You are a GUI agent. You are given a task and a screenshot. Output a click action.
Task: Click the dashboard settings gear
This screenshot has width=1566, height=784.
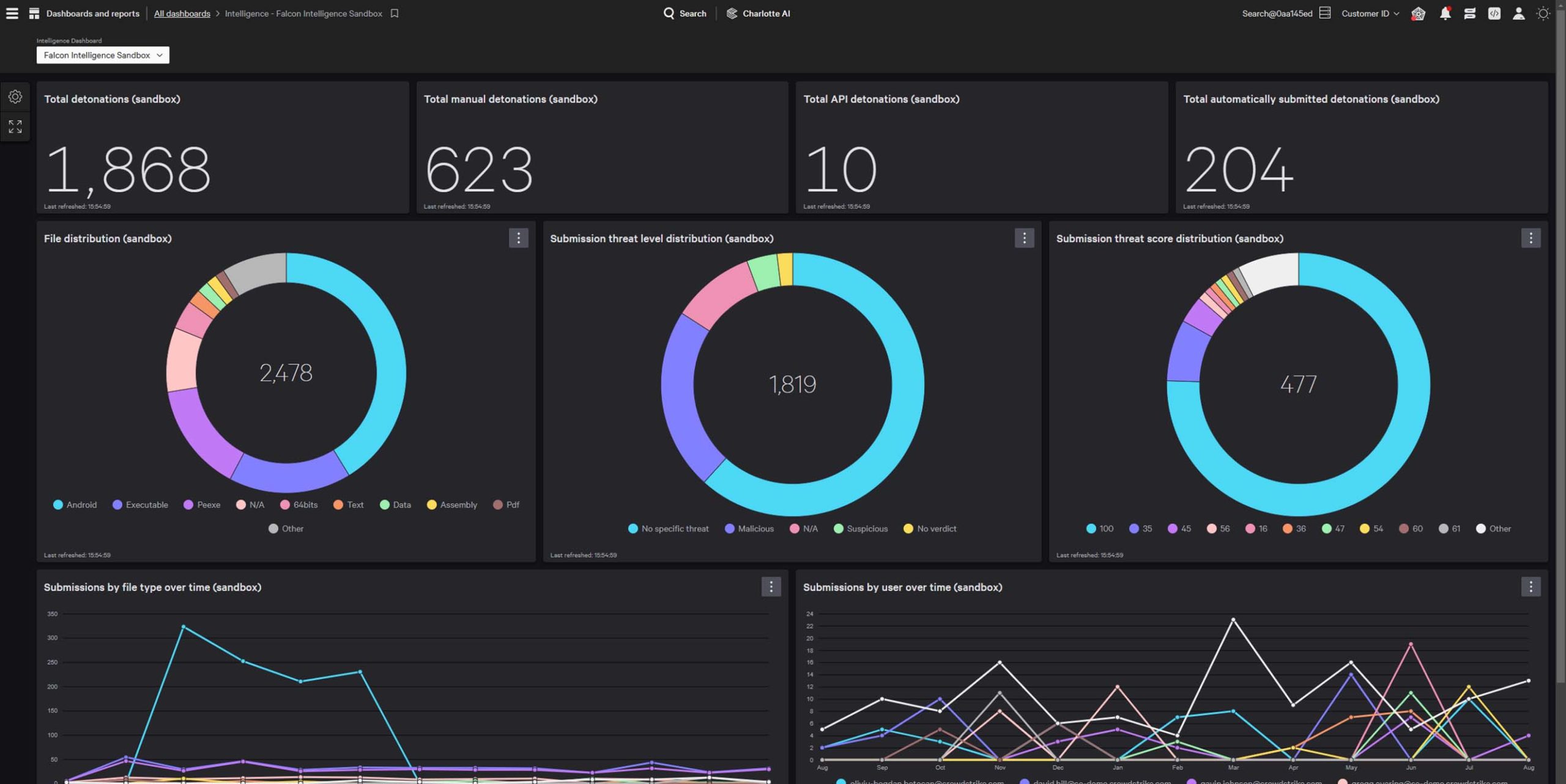pos(15,97)
